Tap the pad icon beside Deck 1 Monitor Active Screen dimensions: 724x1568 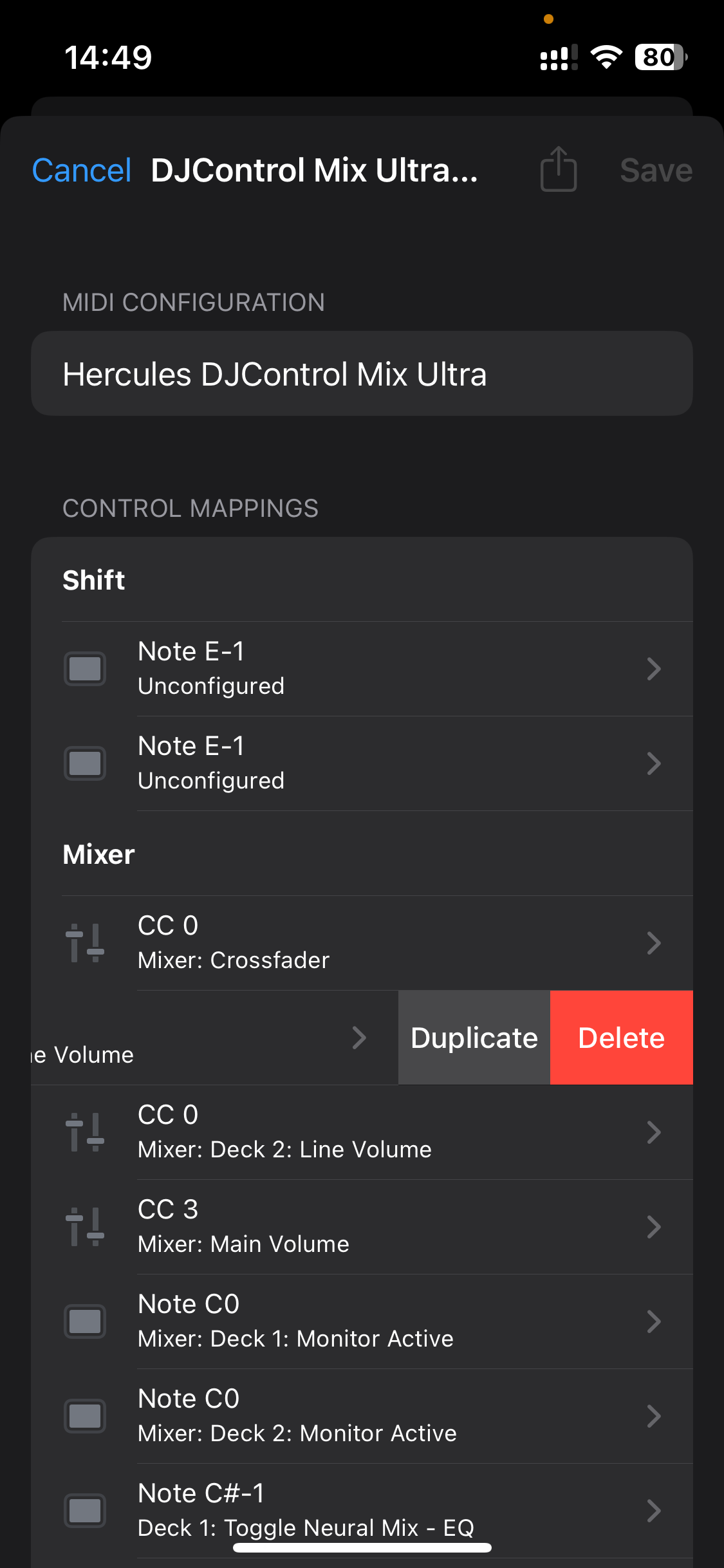click(85, 1321)
